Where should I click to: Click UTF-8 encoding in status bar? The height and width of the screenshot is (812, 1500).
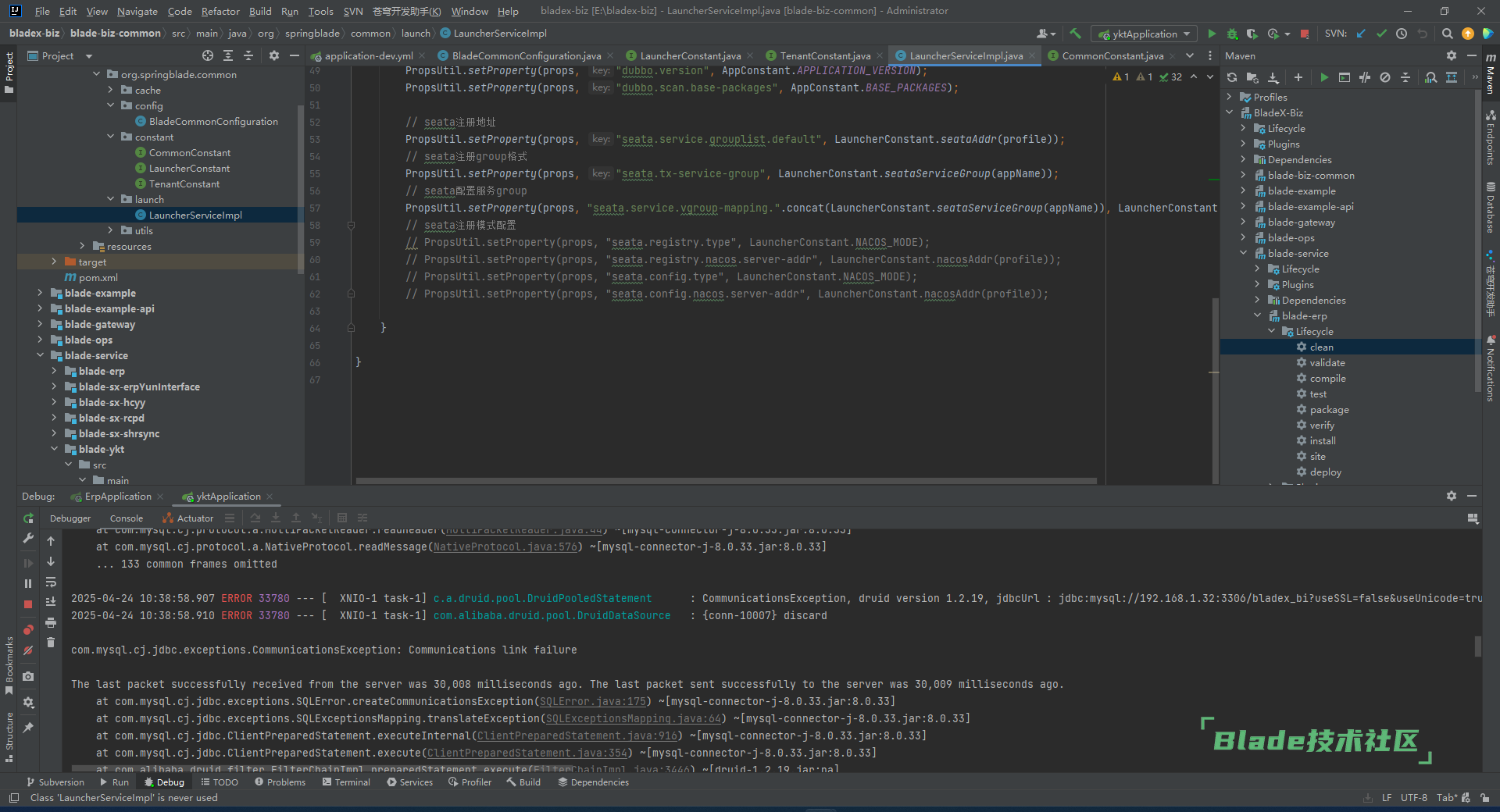tap(1413, 797)
